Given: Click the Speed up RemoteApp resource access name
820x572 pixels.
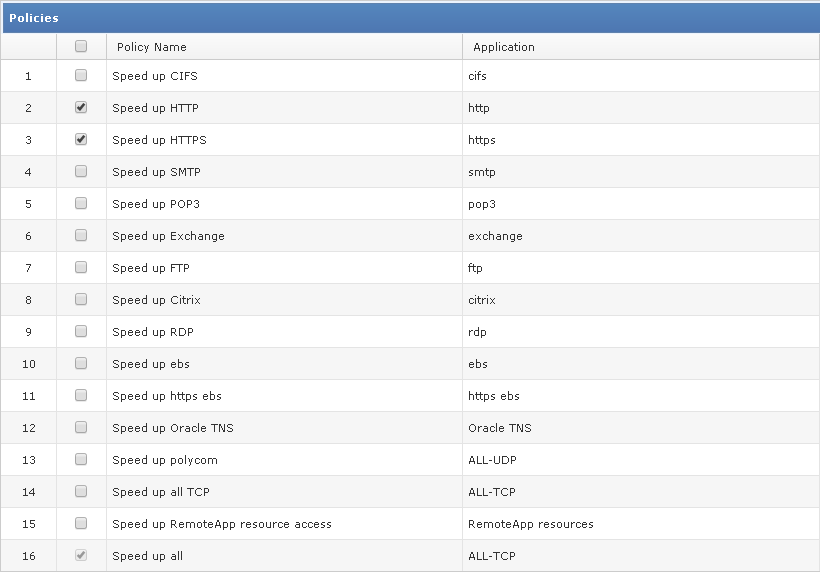Looking at the screenshot, I should [222, 524].
